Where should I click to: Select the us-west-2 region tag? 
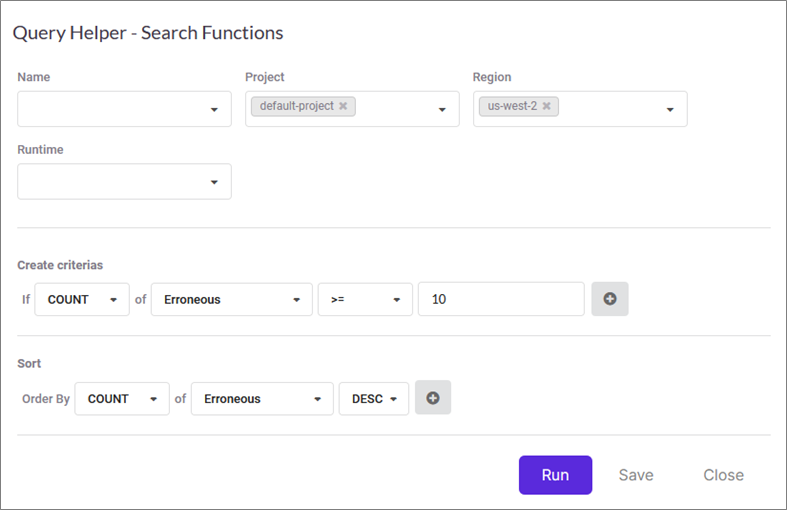pyautogui.click(x=507, y=106)
